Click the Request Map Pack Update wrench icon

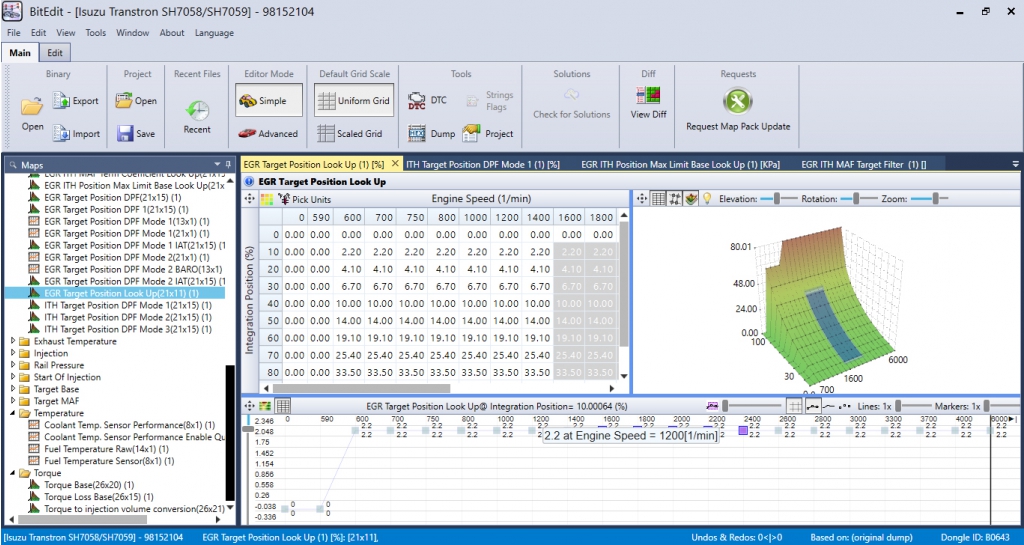point(738,101)
